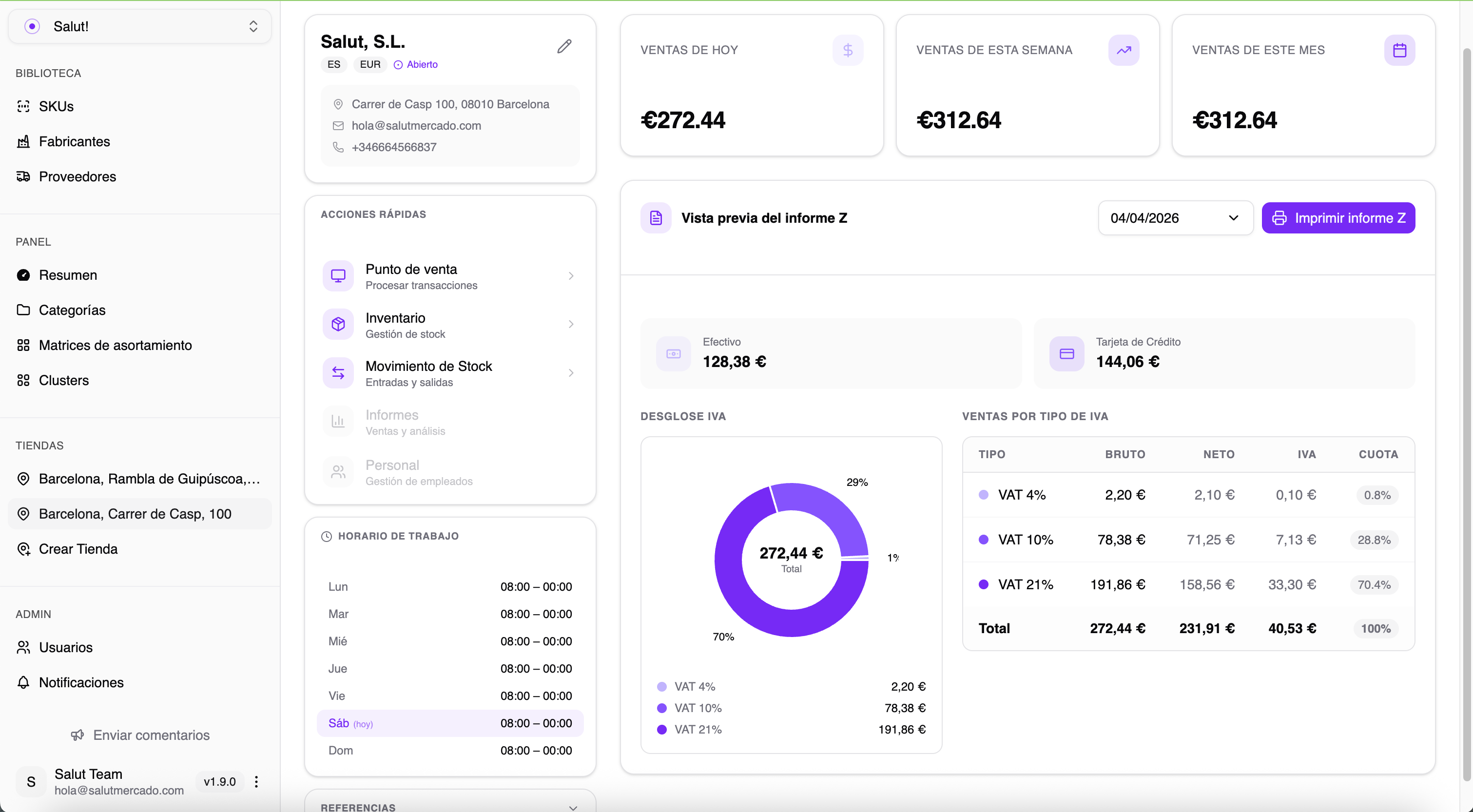Open Punto de venta quick action

[338, 276]
